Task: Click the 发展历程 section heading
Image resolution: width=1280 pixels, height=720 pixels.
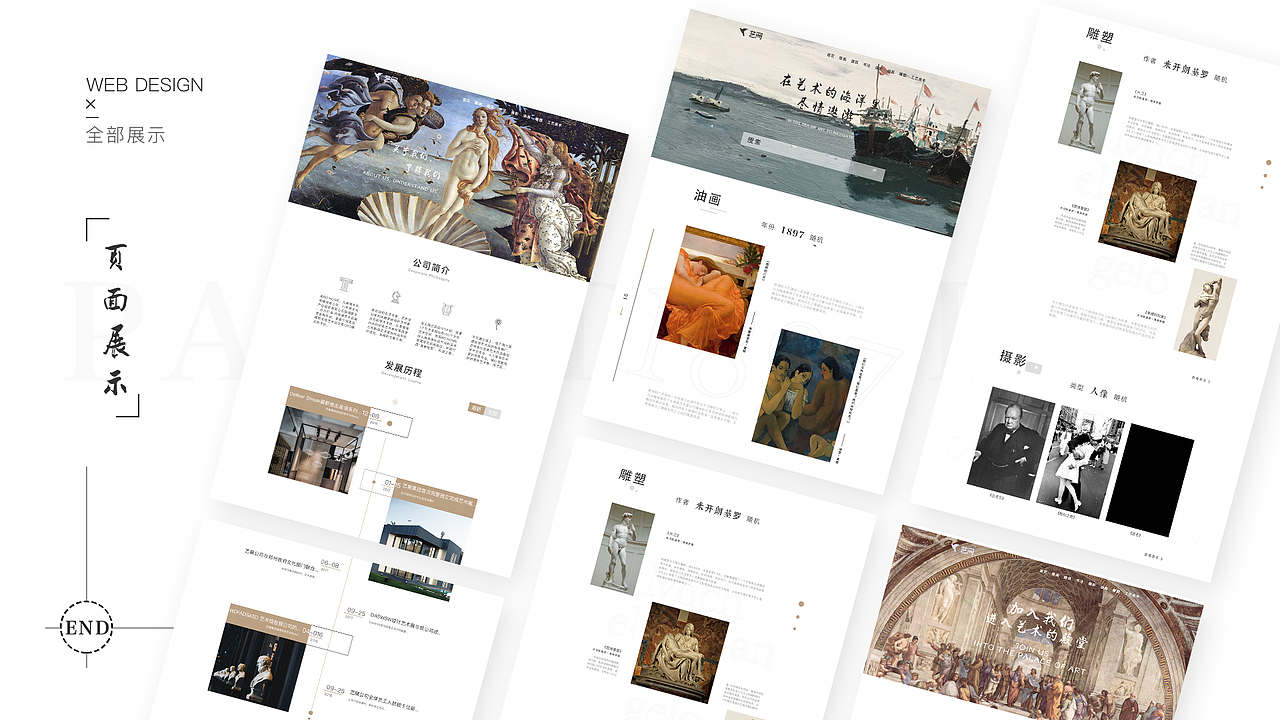Action: [404, 368]
